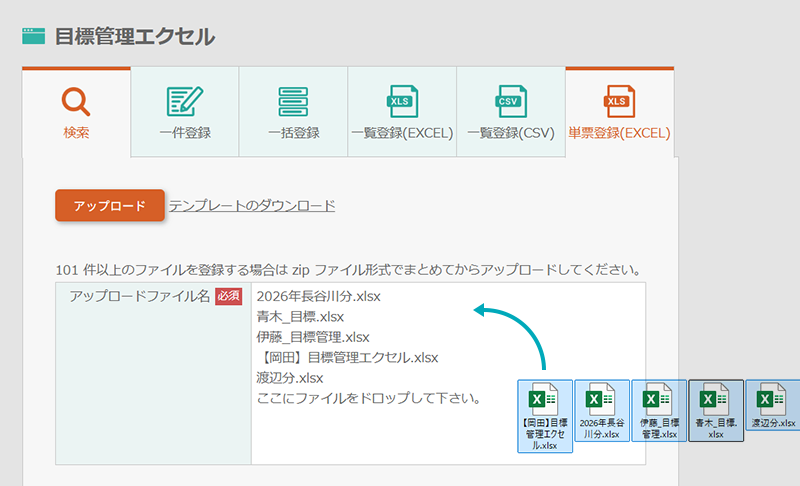The width and height of the screenshot is (800, 486).
Task: Select the 2026年長谷川分.xlsx desktop file icon
Action: pyautogui.click(x=602, y=411)
